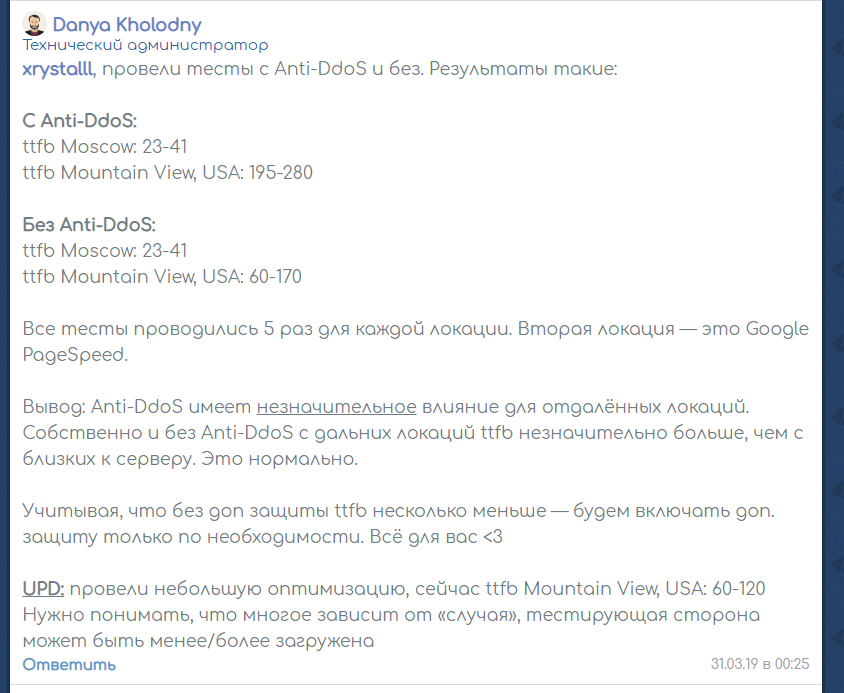Click the bold С Anti-DdoS: heading
844x693 pixels.
click(79, 121)
